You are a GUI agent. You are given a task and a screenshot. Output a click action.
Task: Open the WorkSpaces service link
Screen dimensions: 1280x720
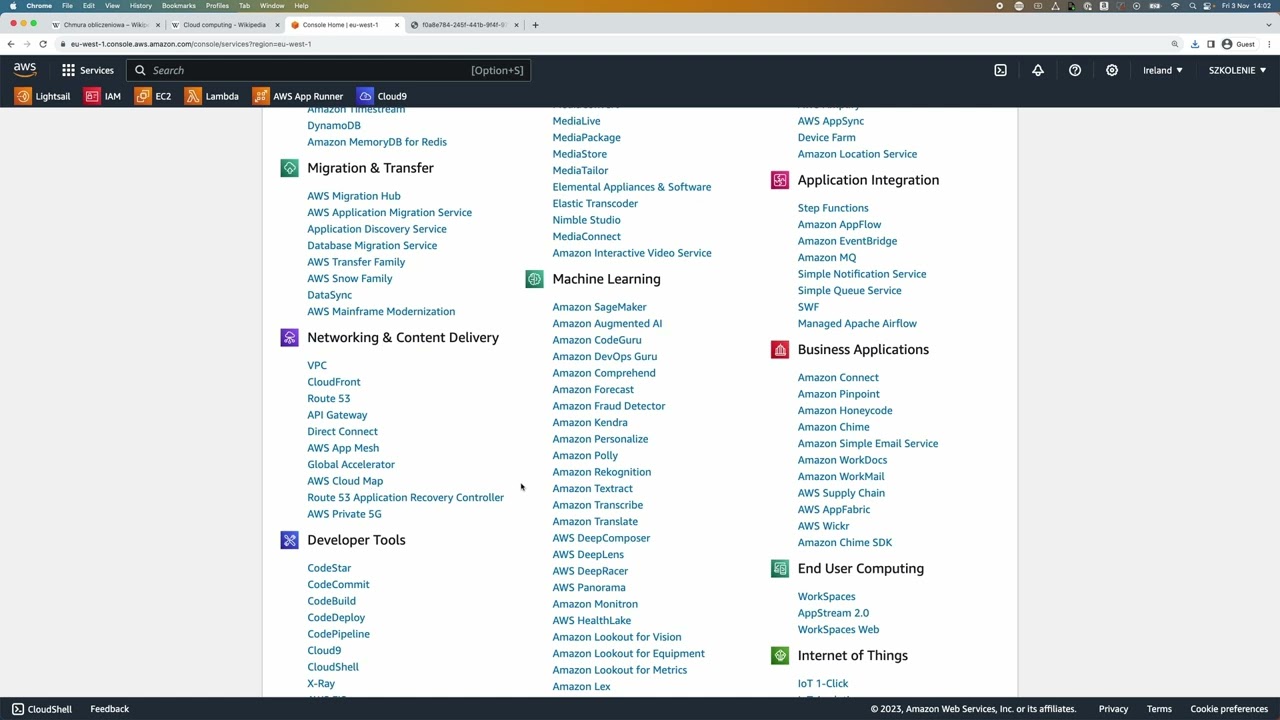pyautogui.click(x=827, y=596)
